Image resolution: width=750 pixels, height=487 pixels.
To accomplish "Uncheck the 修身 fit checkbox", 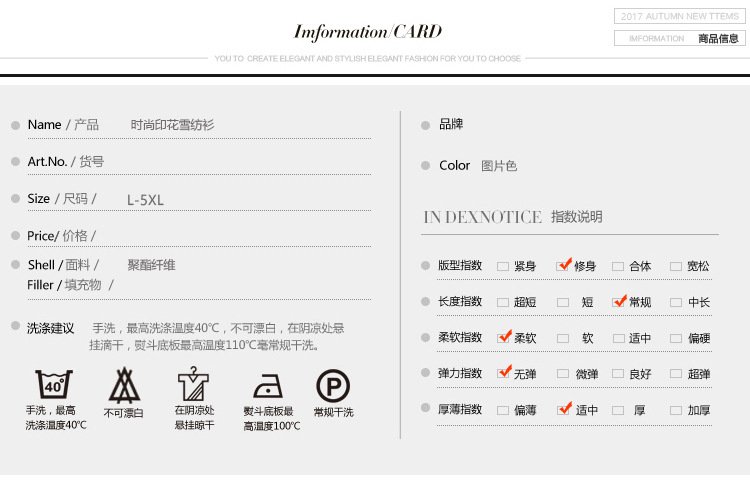I will pyautogui.click(x=563, y=266).
